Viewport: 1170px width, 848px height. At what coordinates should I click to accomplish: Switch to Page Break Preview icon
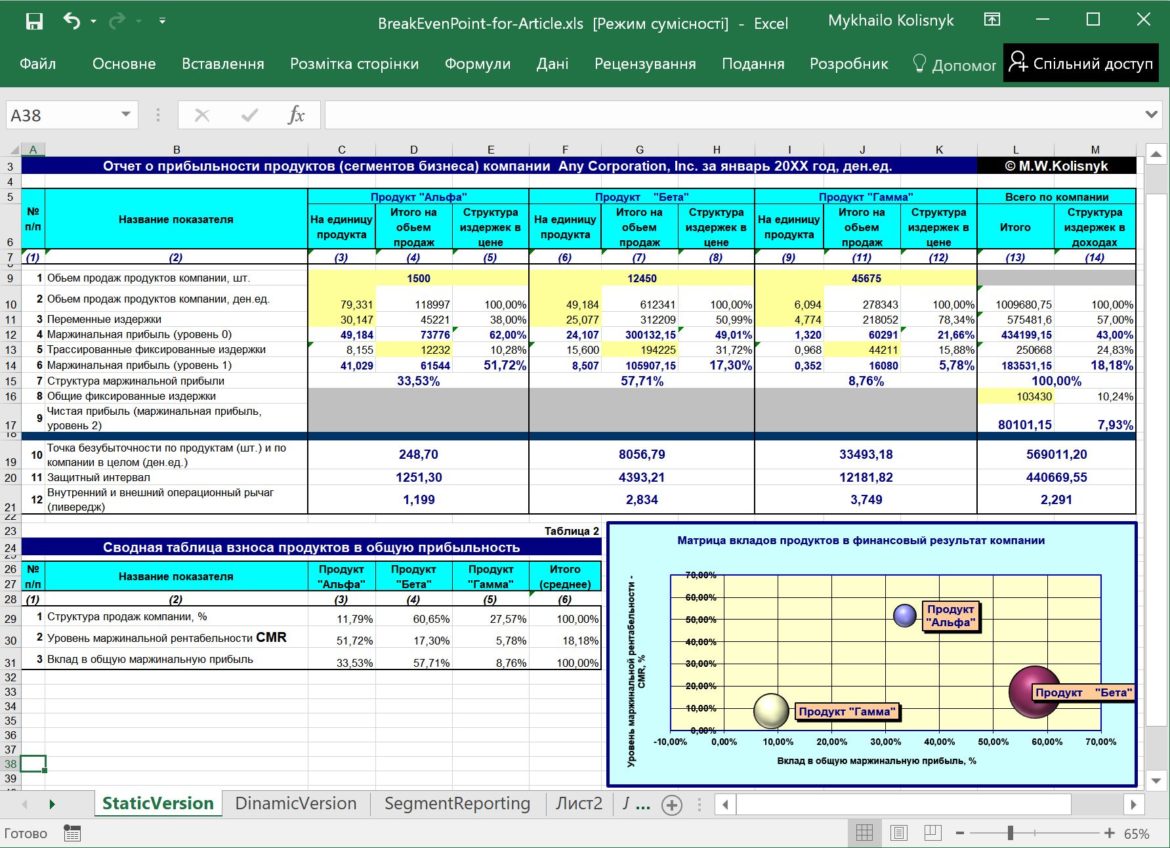point(933,833)
